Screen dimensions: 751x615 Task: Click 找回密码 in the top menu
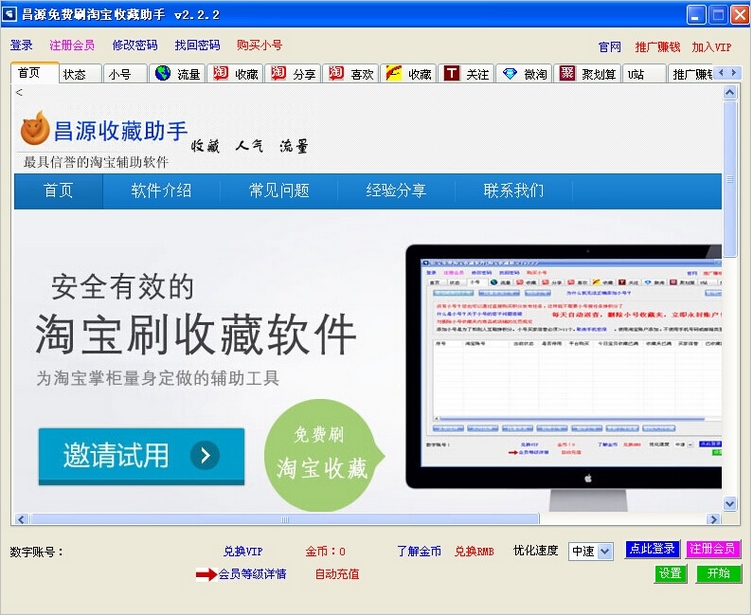[197, 45]
